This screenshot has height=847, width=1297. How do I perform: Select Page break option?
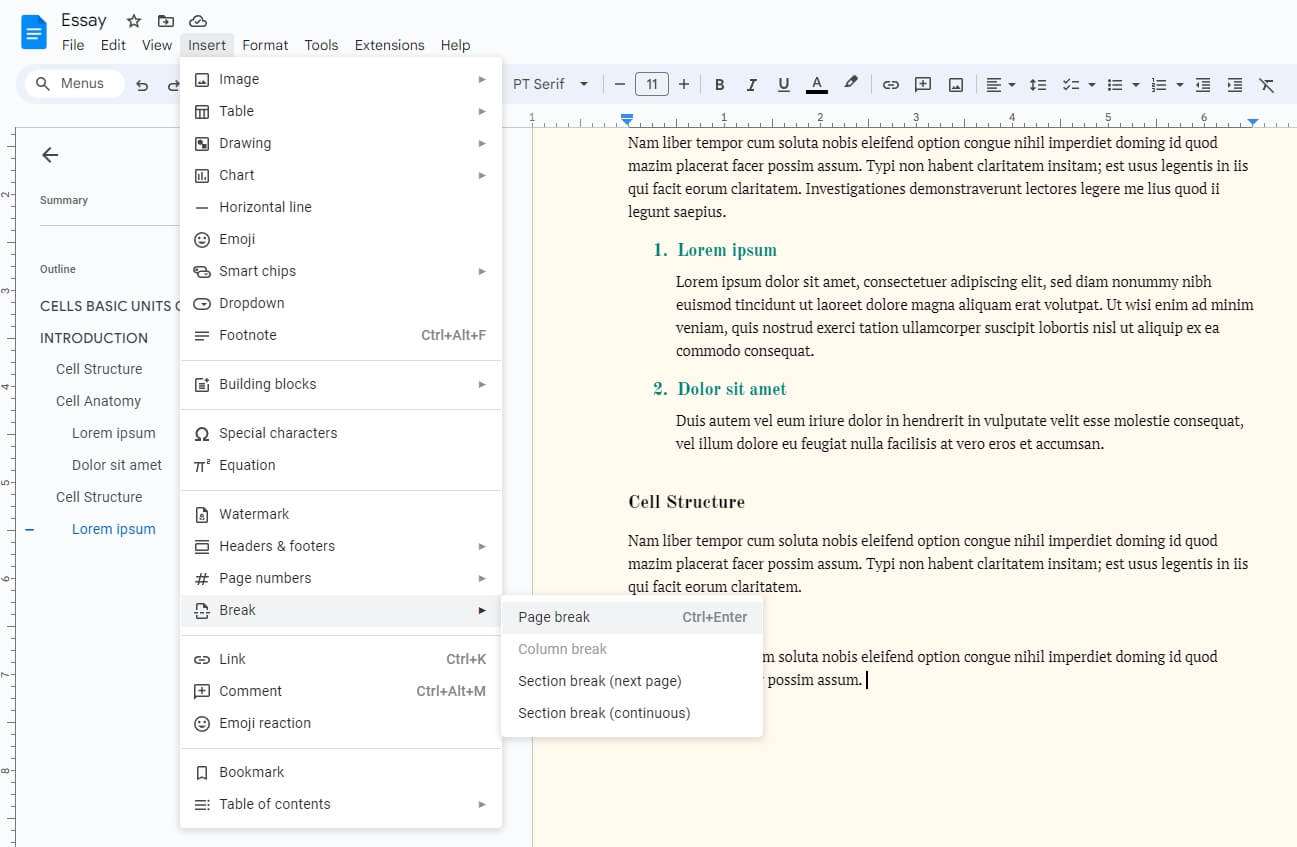point(632,617)
